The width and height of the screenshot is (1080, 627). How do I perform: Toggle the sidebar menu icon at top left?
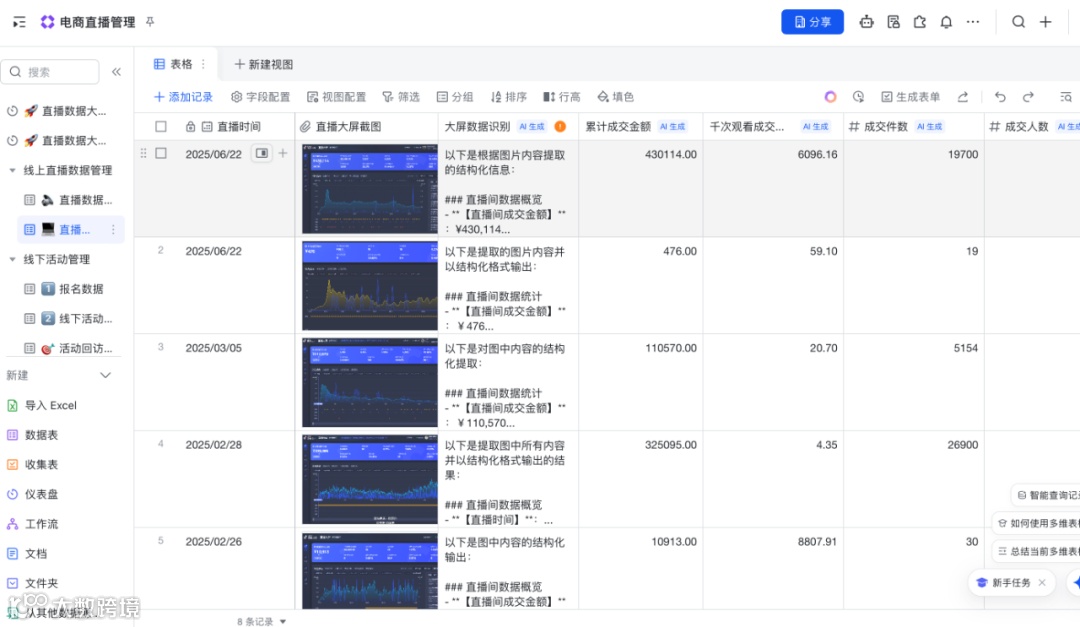[x=19, y=22]
